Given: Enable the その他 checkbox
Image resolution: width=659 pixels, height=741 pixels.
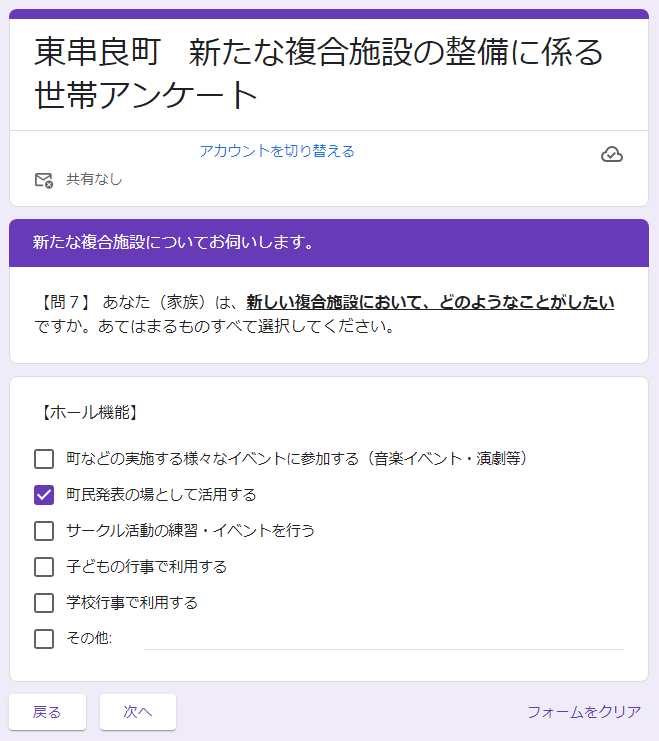Looking at the screenshot, I should (x=44, y=639).
